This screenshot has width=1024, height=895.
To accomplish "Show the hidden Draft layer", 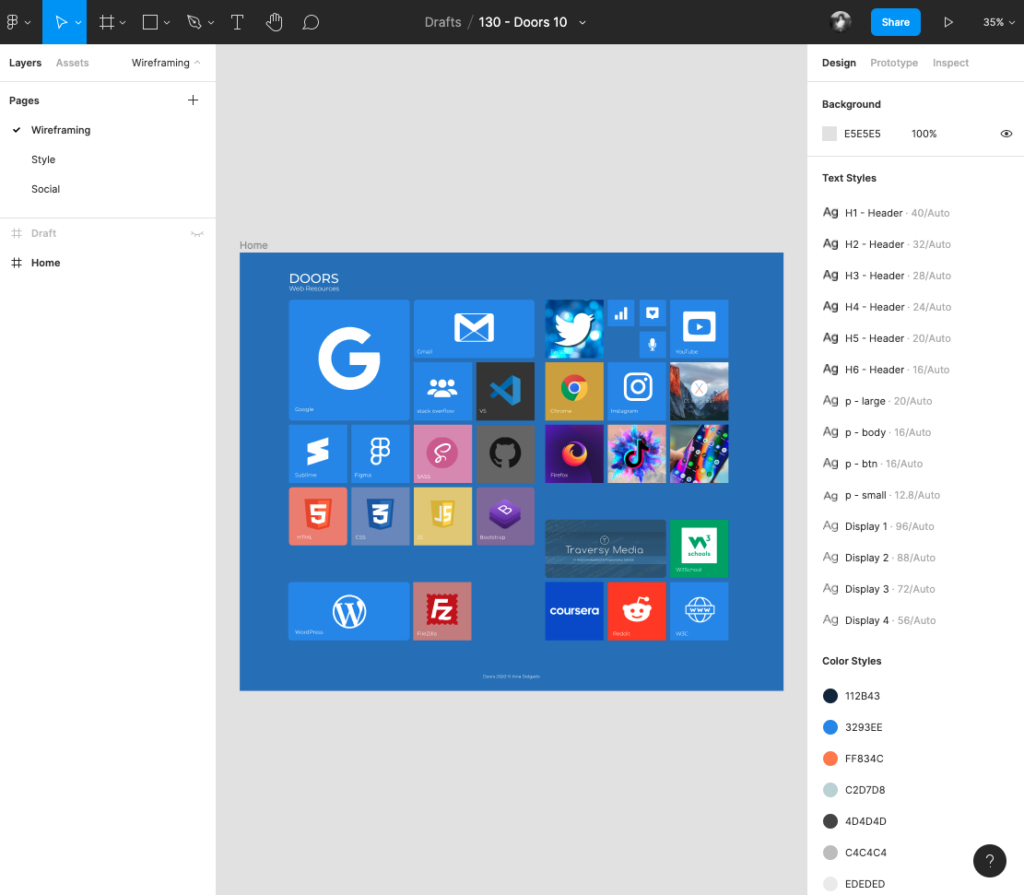I will pos(197,233).
